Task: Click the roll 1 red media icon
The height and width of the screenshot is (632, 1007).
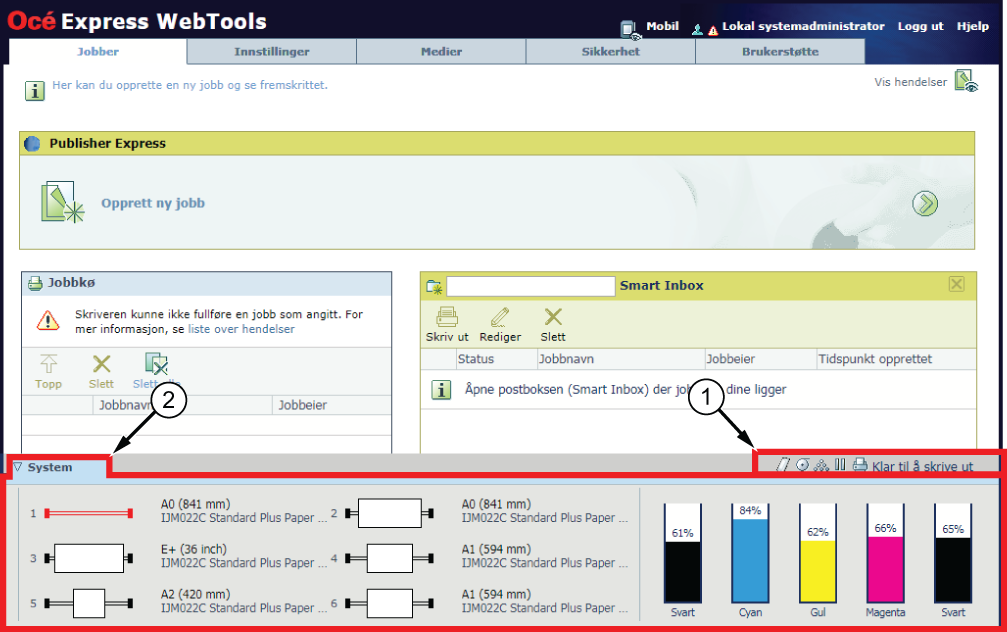Action: (x=89, y=513)
